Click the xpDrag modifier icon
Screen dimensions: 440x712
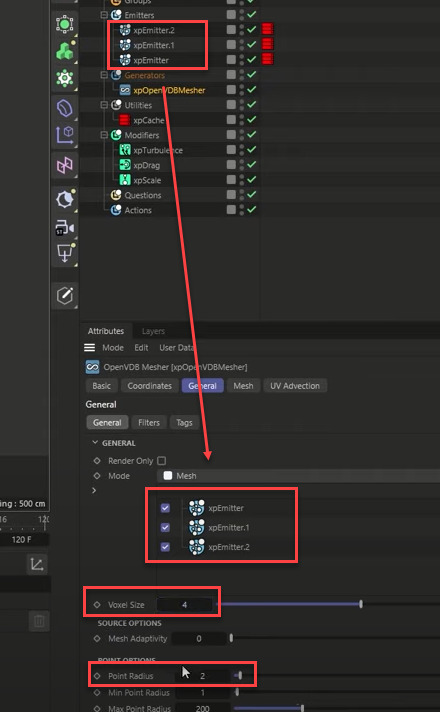click(125, 165)
